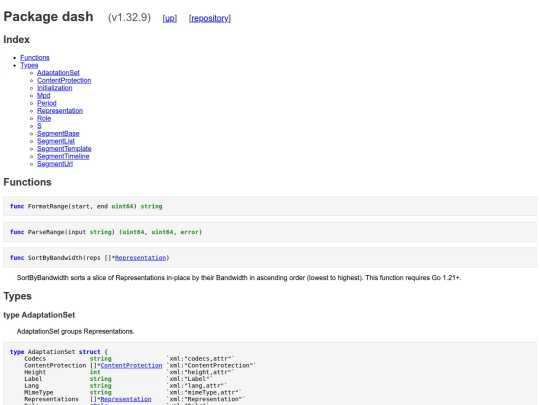540x405 pixels.
Task: Click the ParseRange function signature
Action: 106,232
